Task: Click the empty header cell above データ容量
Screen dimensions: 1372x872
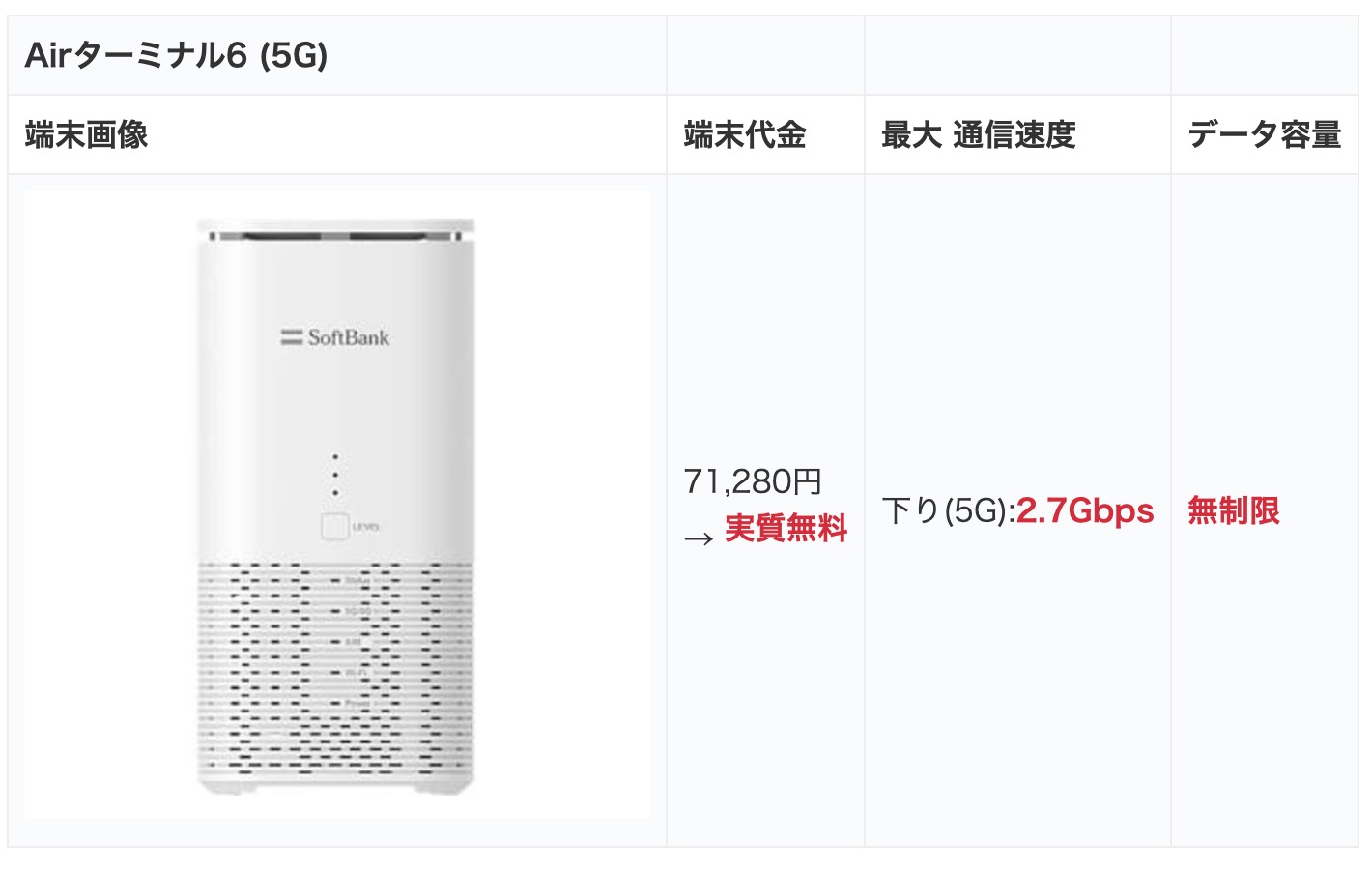Action: 1265,55
